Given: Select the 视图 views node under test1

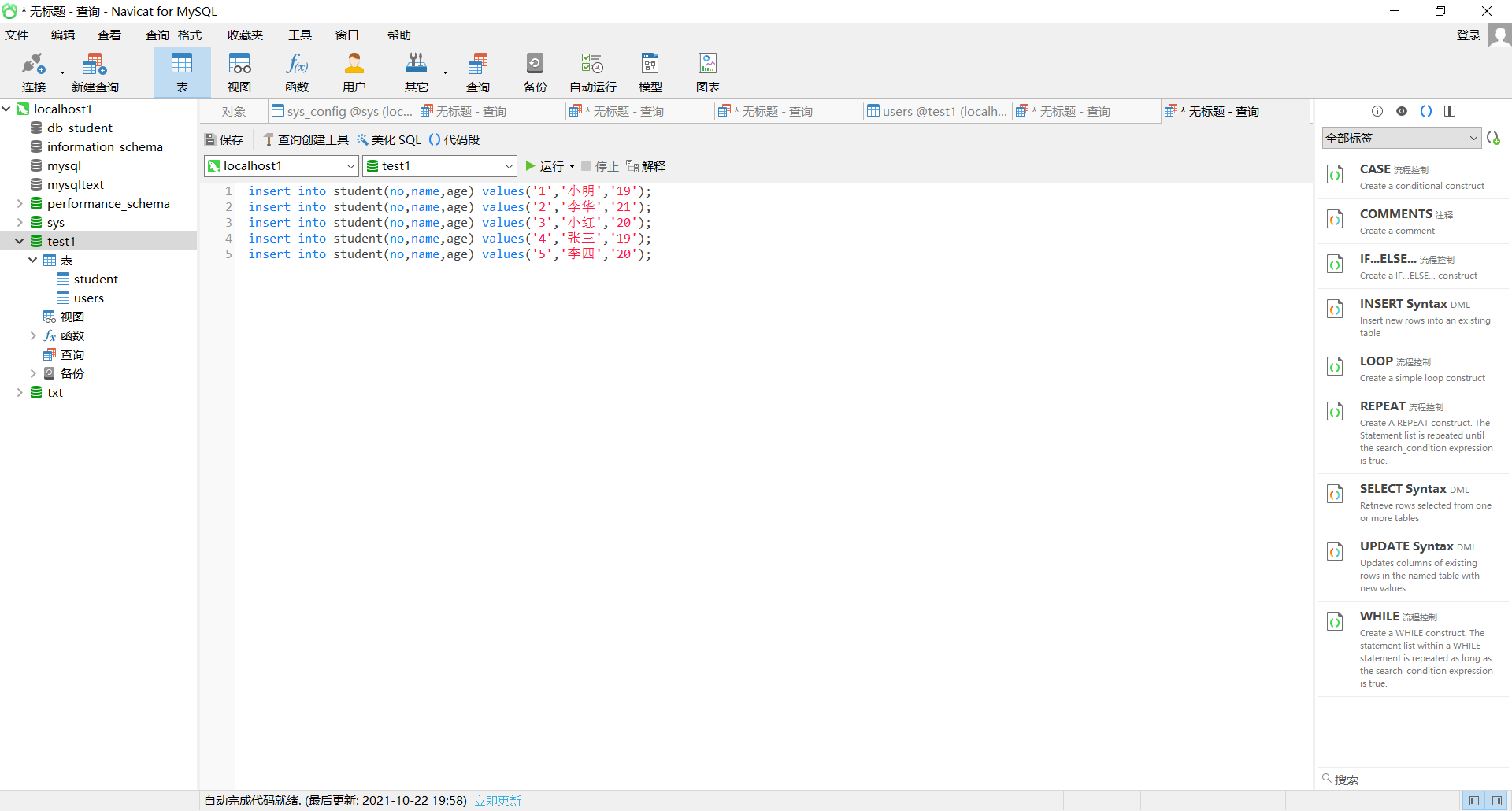Looking at the screenshot, I should click(64, 317).
